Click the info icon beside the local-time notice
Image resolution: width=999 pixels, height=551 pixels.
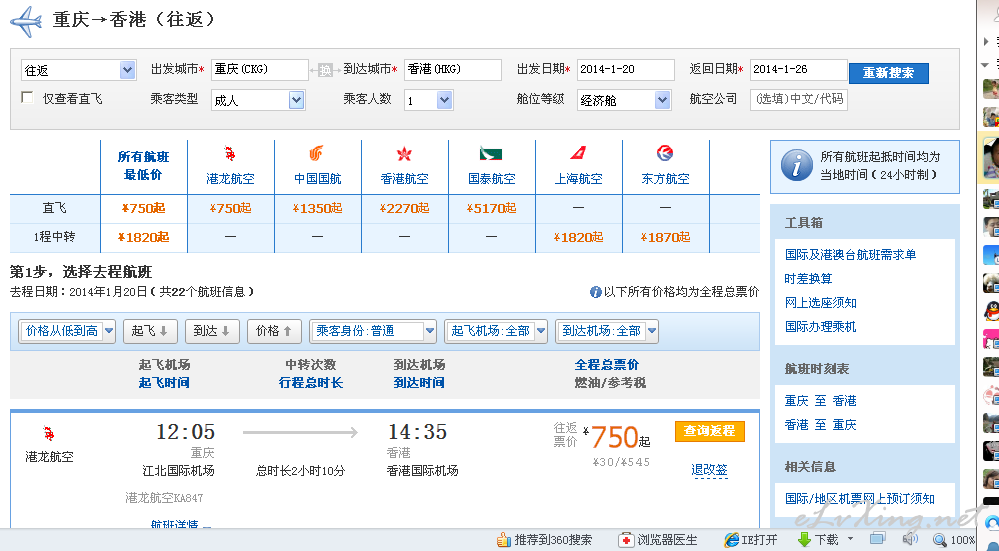pyautogui.click(x=796, y=166)
